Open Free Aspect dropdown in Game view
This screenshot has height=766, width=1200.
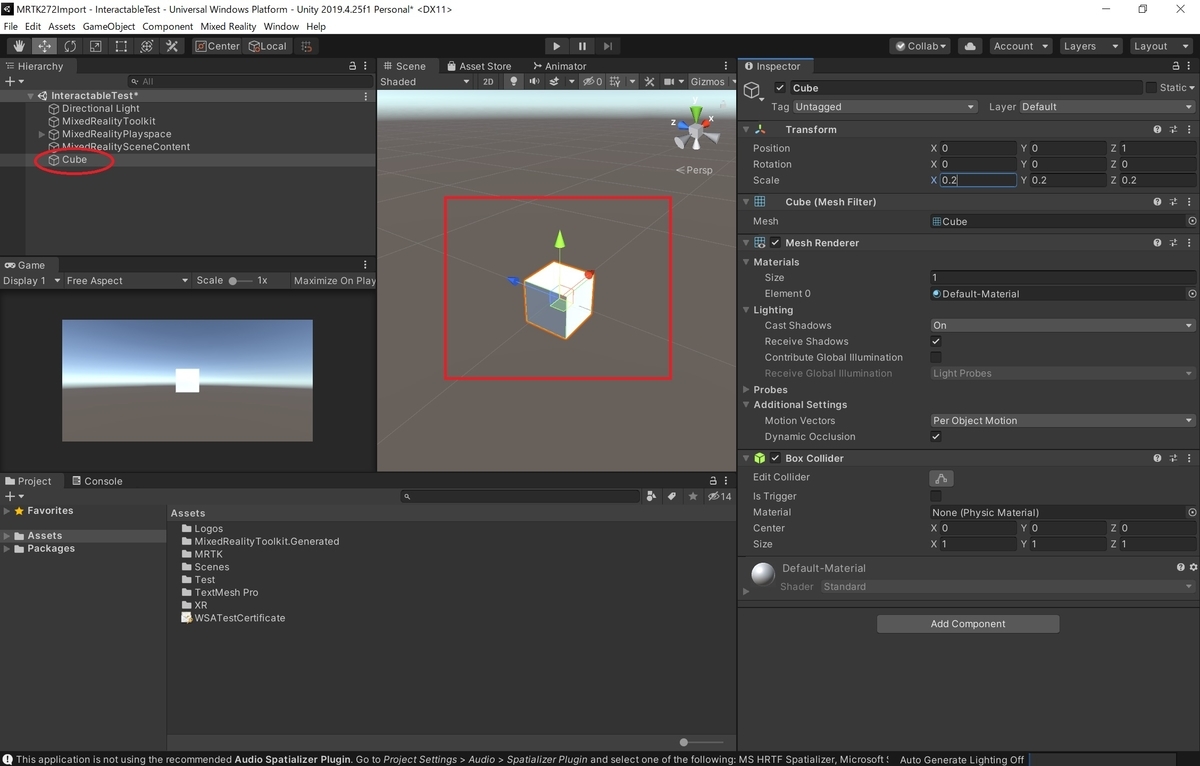point(127,281)
